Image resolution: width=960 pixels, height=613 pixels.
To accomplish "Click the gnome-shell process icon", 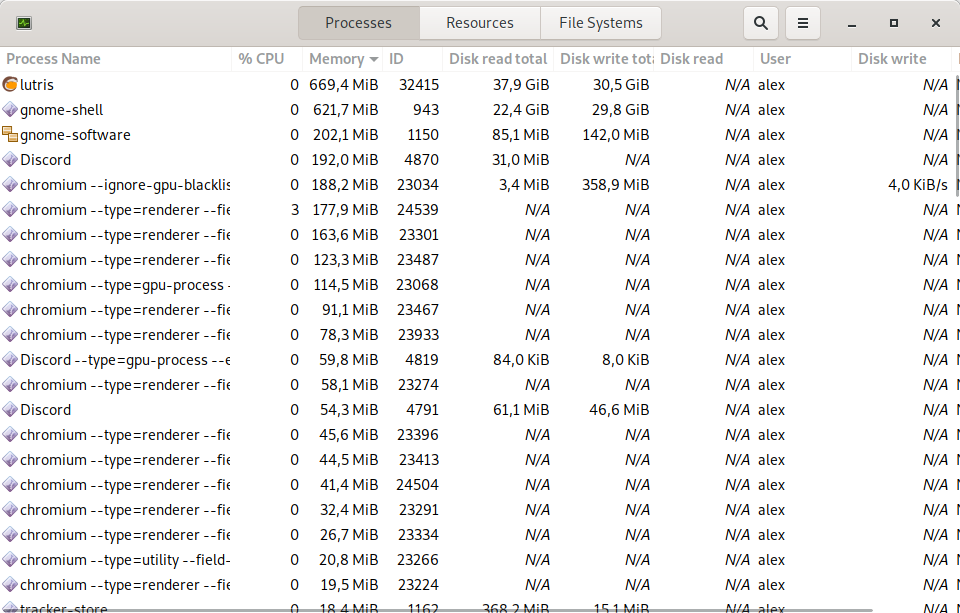I will (10, 109).
